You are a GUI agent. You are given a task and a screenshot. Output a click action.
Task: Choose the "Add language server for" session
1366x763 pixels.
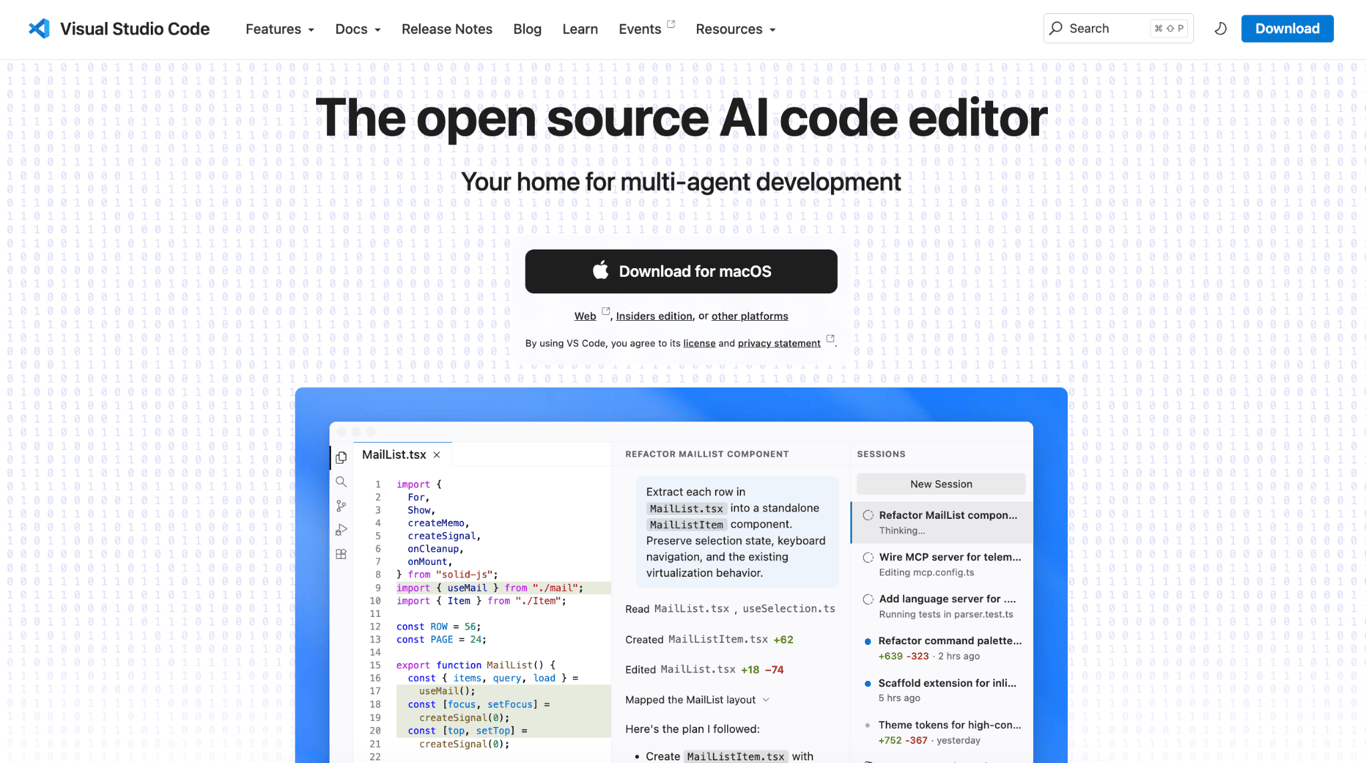[x=942, y=606]
